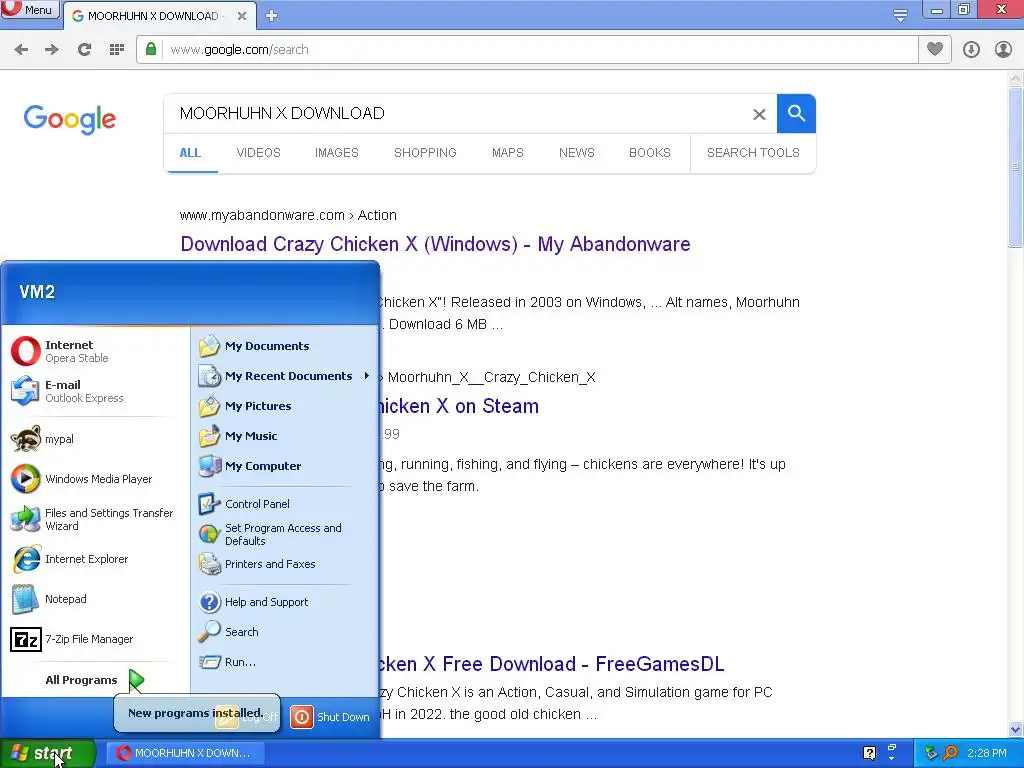Viewport: 1024px width, 768px height.
Task: Switch to the BOOKS tab
Action: tap(650, 153)
